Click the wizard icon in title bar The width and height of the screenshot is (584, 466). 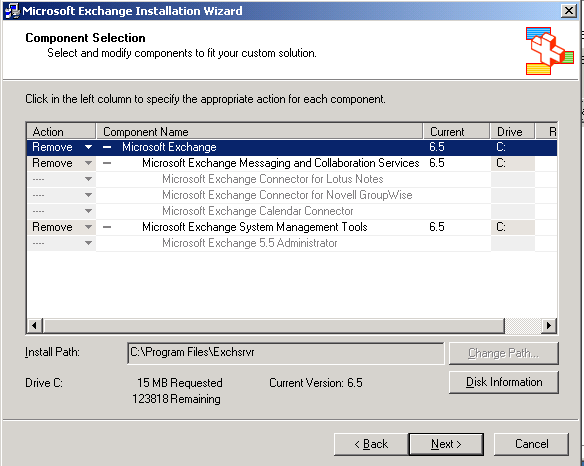tap(12, 11)
